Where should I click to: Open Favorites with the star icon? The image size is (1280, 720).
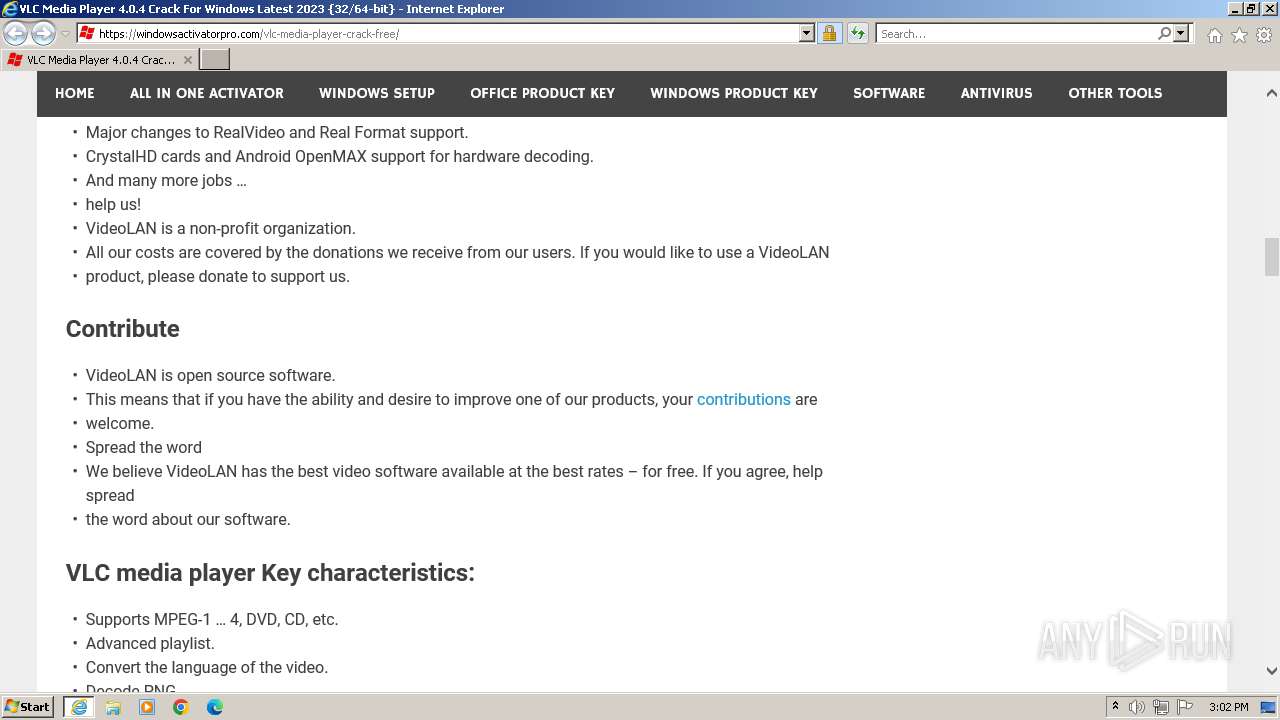pos(1239,35)
